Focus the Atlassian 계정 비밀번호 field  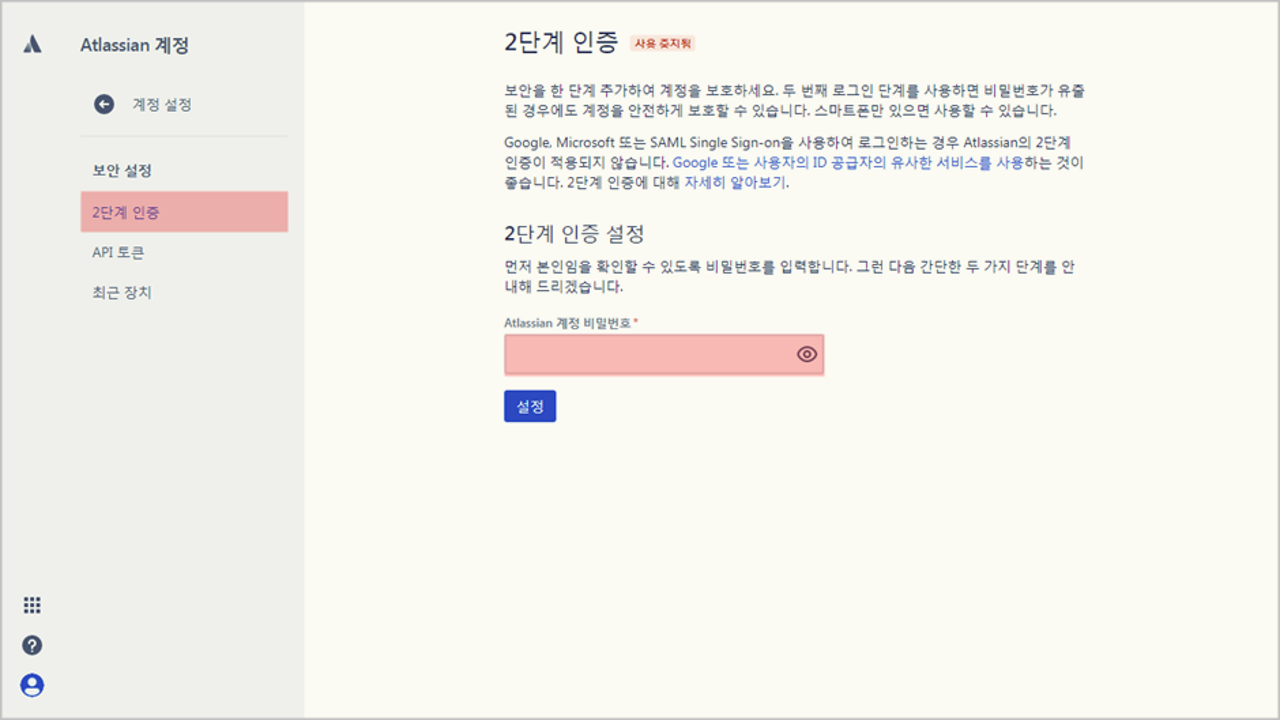(x=664, y=355)
